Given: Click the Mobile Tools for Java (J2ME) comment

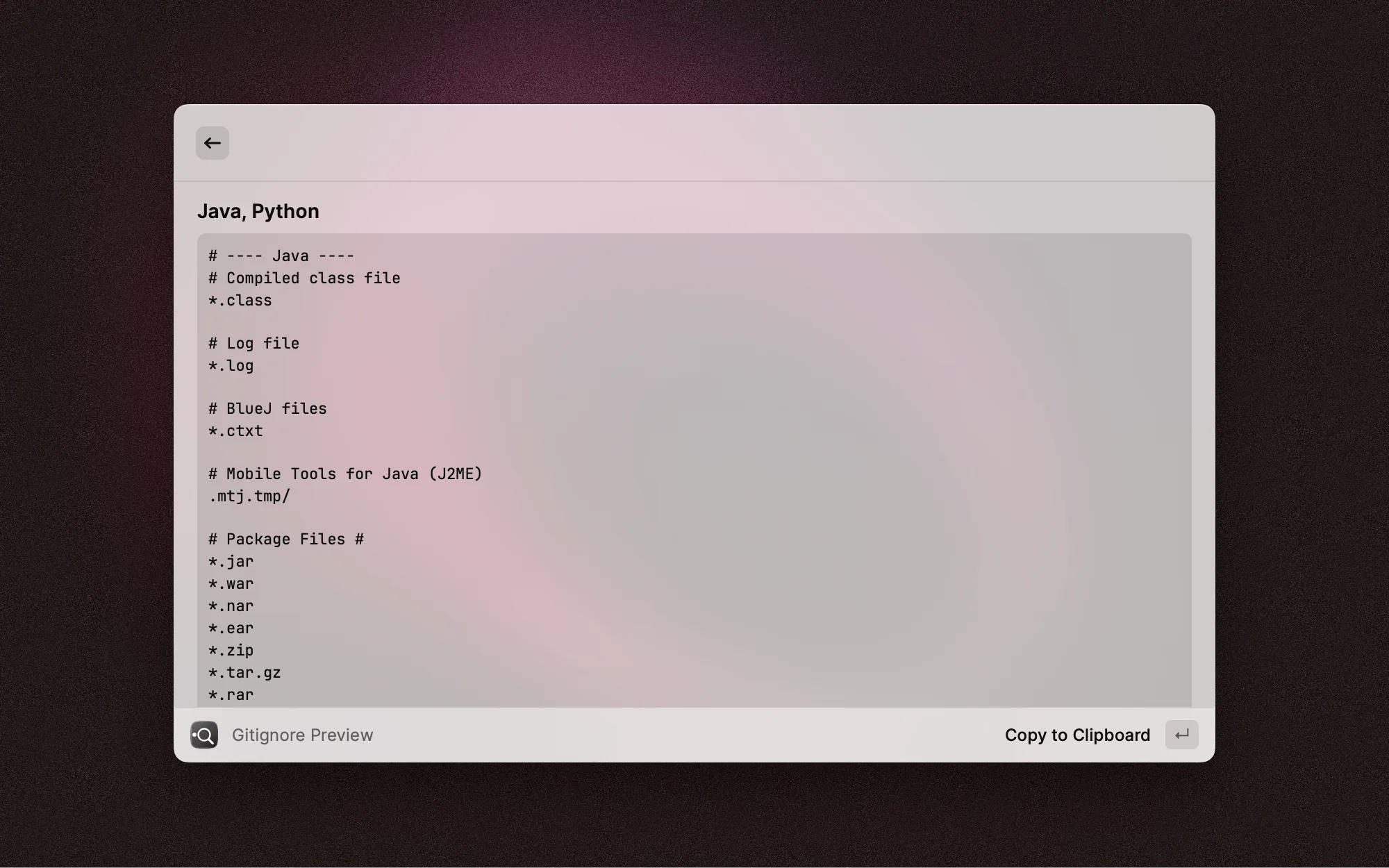Looking at the screenshot, I should (345, 474).
